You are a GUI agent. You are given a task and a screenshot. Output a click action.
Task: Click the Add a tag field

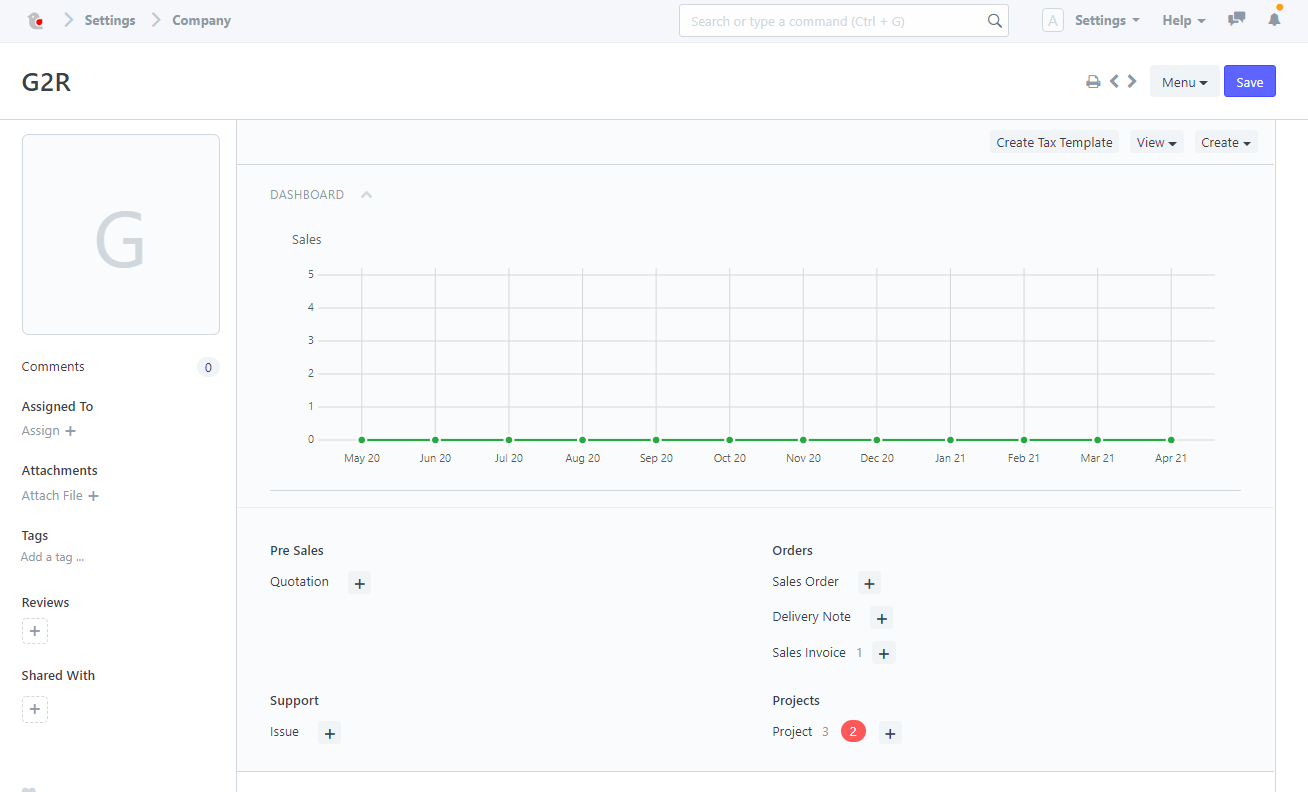coord(53,557)
